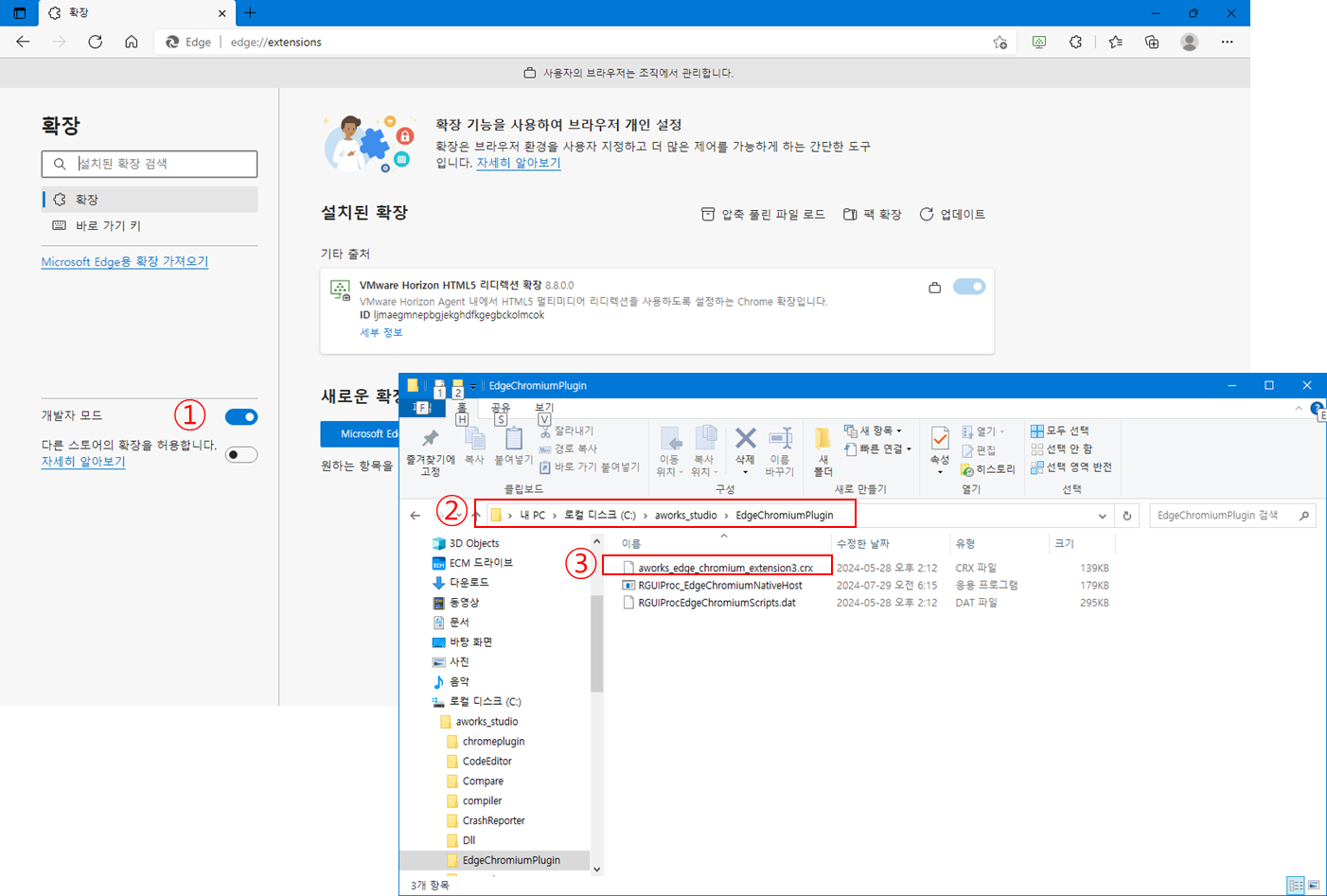The width and height of the screenshot is (1327, 896).
Task: Open the Edge profile avatar
Action: click(x=1190, y=42)
